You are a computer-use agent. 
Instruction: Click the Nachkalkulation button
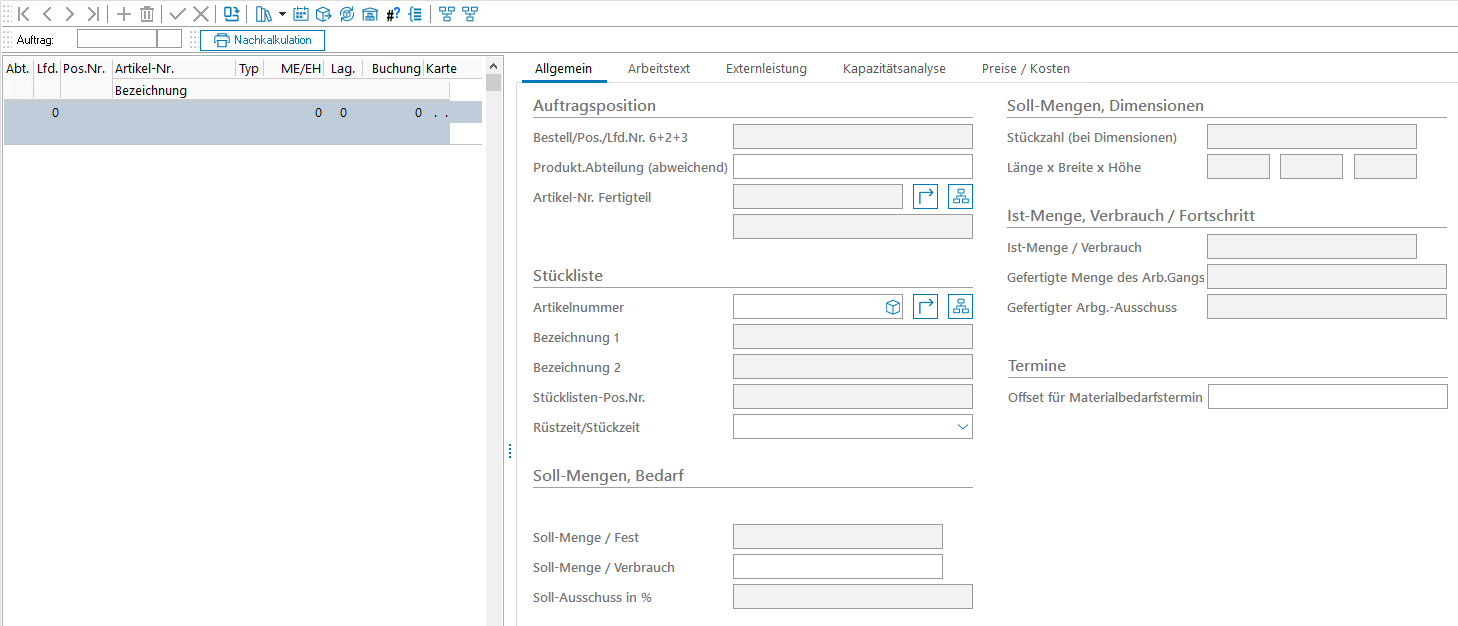tap(263, 40)
